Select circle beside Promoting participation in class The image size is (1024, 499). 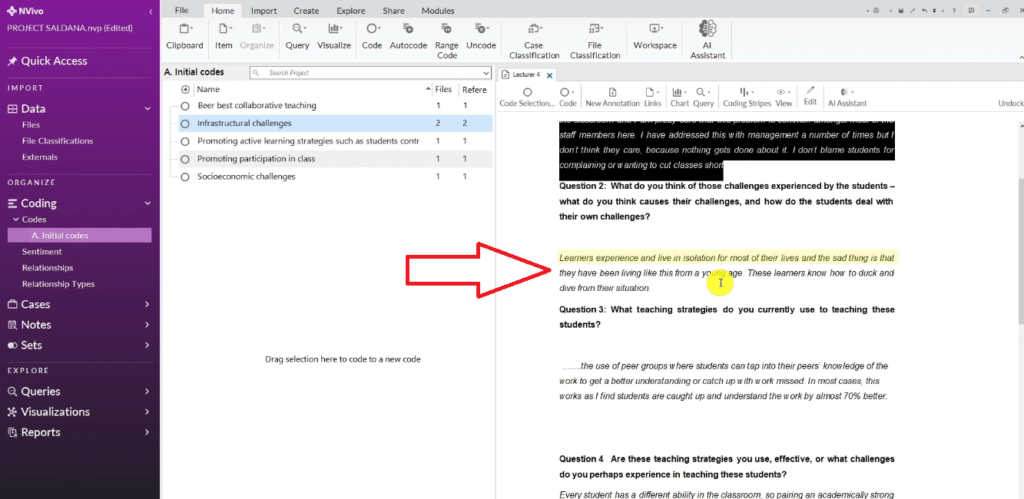coord(185,159)
